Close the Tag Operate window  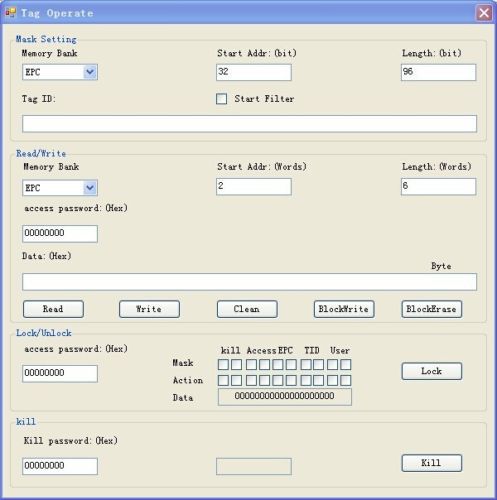[484, 13]
